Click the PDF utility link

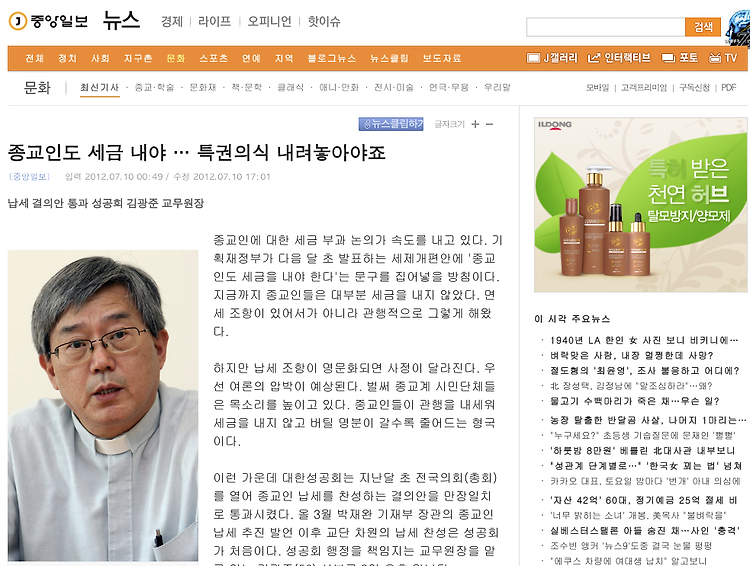coord(728,88)
